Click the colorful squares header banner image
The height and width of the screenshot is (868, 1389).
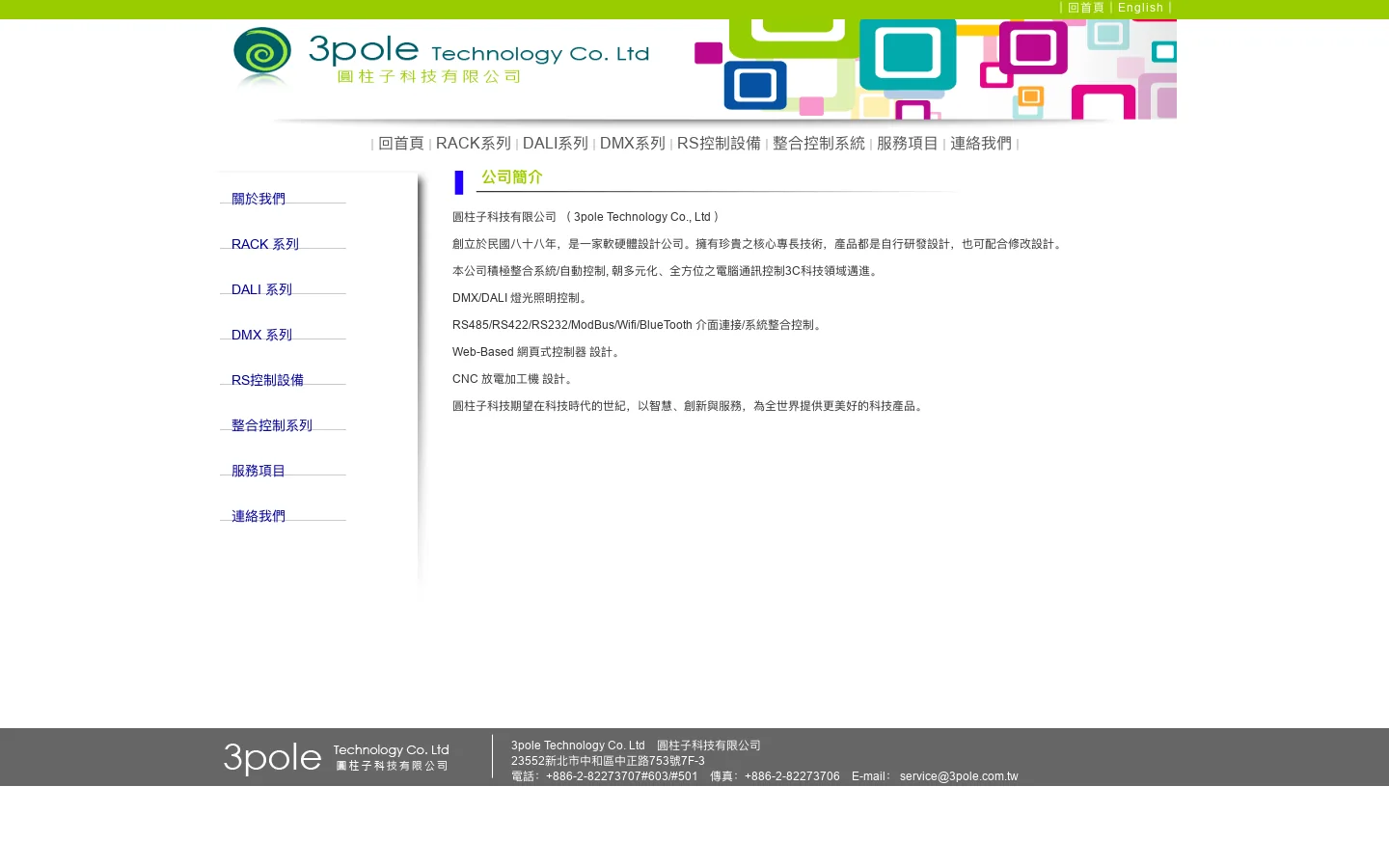(x=935, y=69)
